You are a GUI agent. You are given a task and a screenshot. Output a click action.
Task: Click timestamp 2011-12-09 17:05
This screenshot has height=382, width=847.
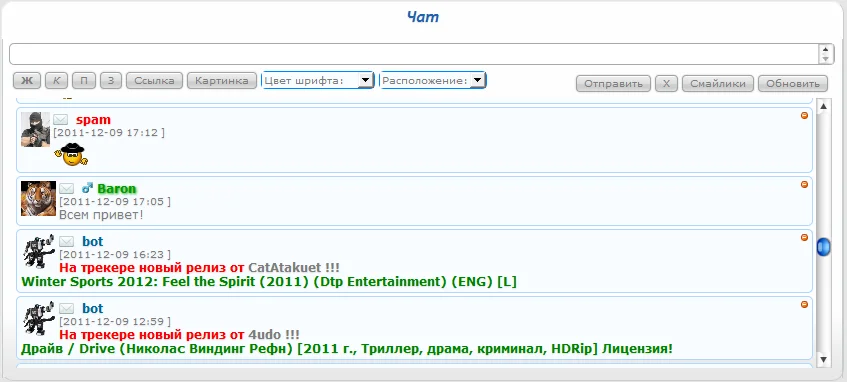click(115, 202)
